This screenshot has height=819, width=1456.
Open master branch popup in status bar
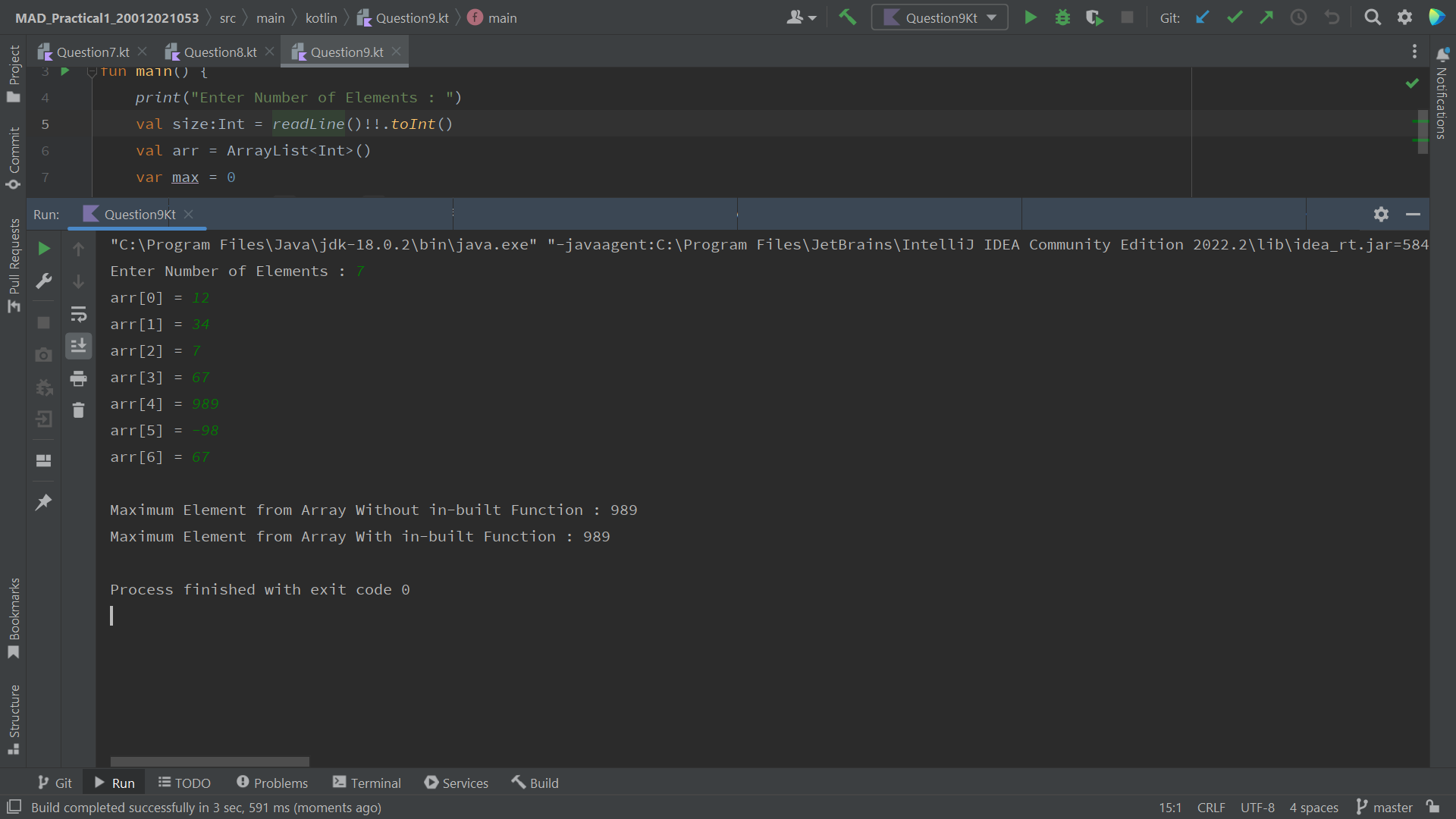pos(1384,808)
